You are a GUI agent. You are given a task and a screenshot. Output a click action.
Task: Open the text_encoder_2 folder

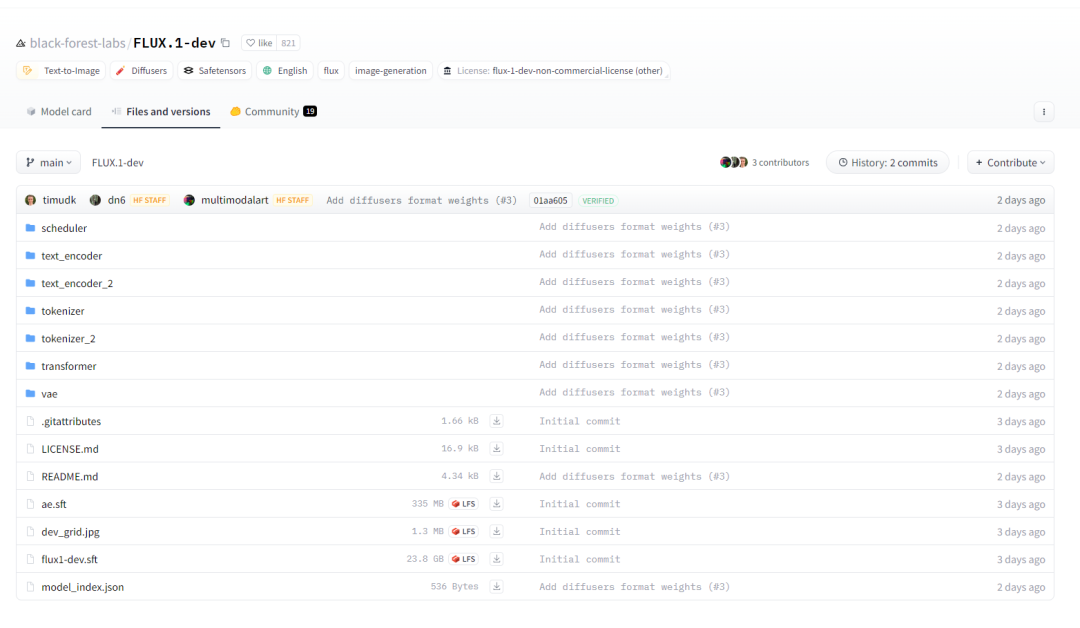76,283
